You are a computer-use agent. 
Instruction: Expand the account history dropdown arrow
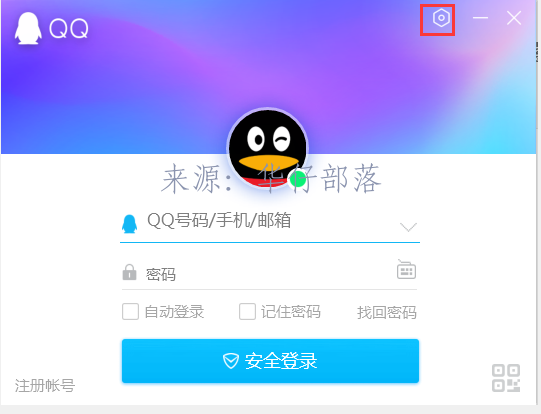[408, 227]
